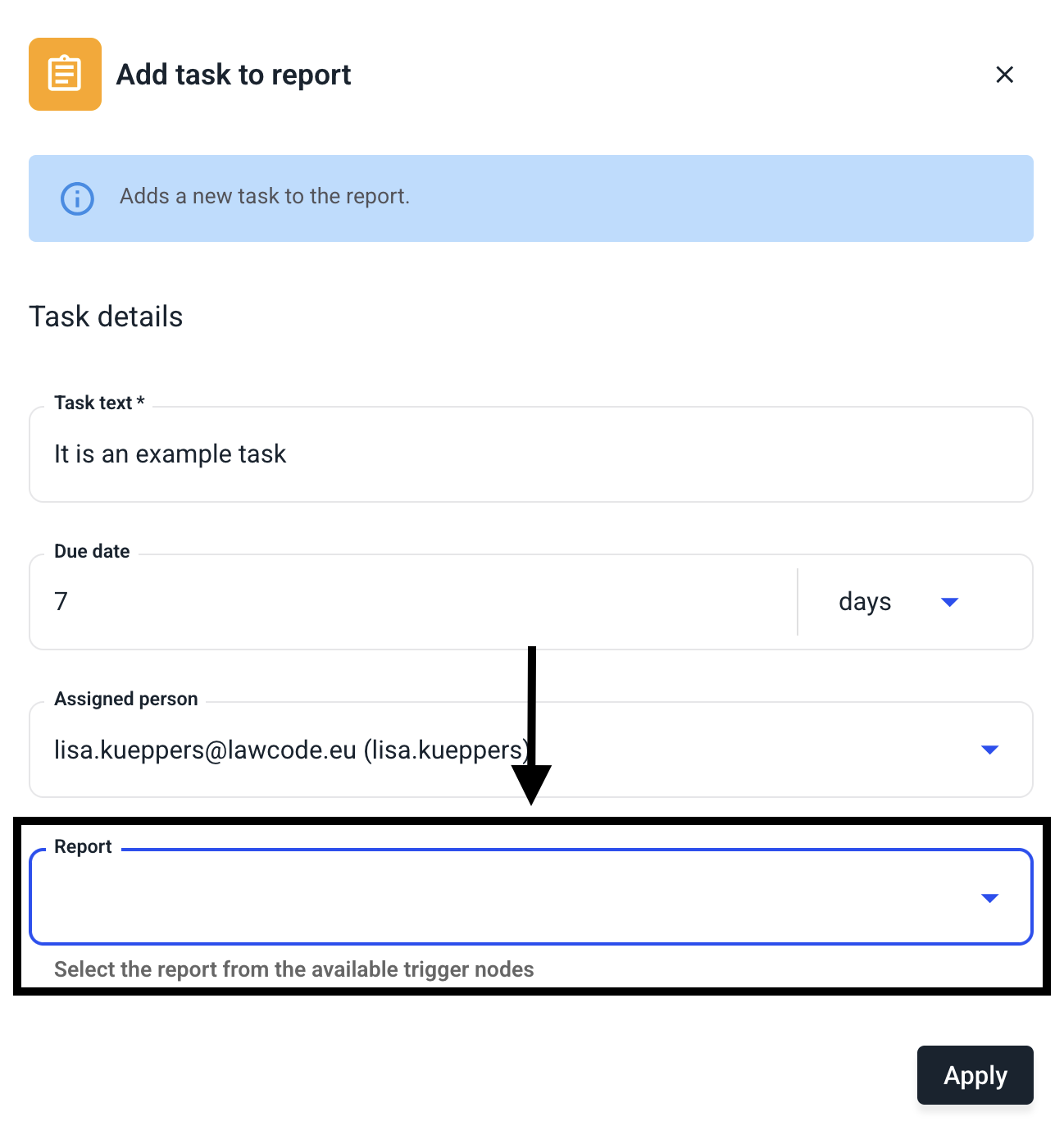Expand the empty Report dropdown field
Image resolution: width=1064 pixels, height=1135 pixels.
(531, 897)
